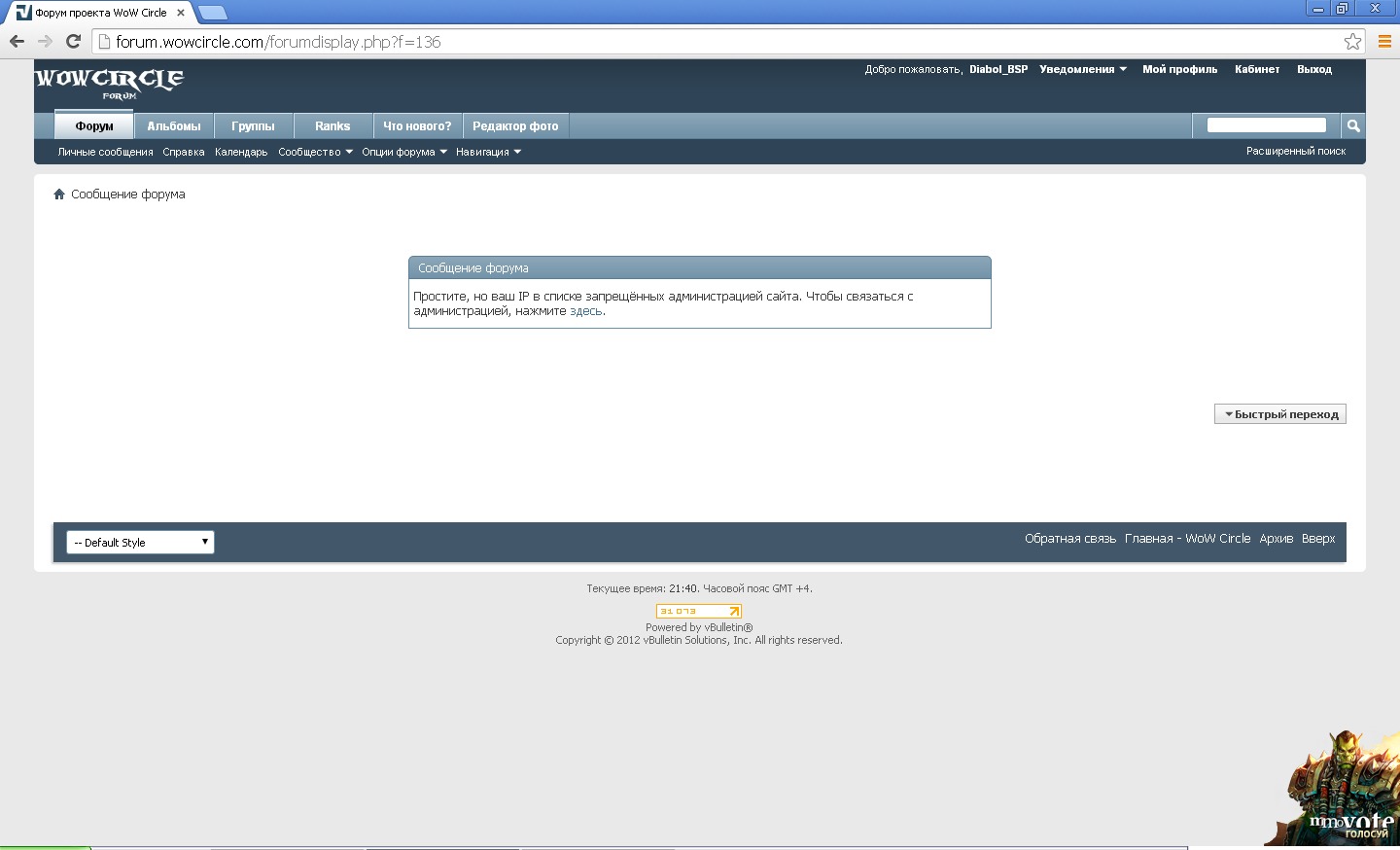1400x850 pixels.
Task: Open the Быстрый переход dropdown
Action: point(1280,414)
